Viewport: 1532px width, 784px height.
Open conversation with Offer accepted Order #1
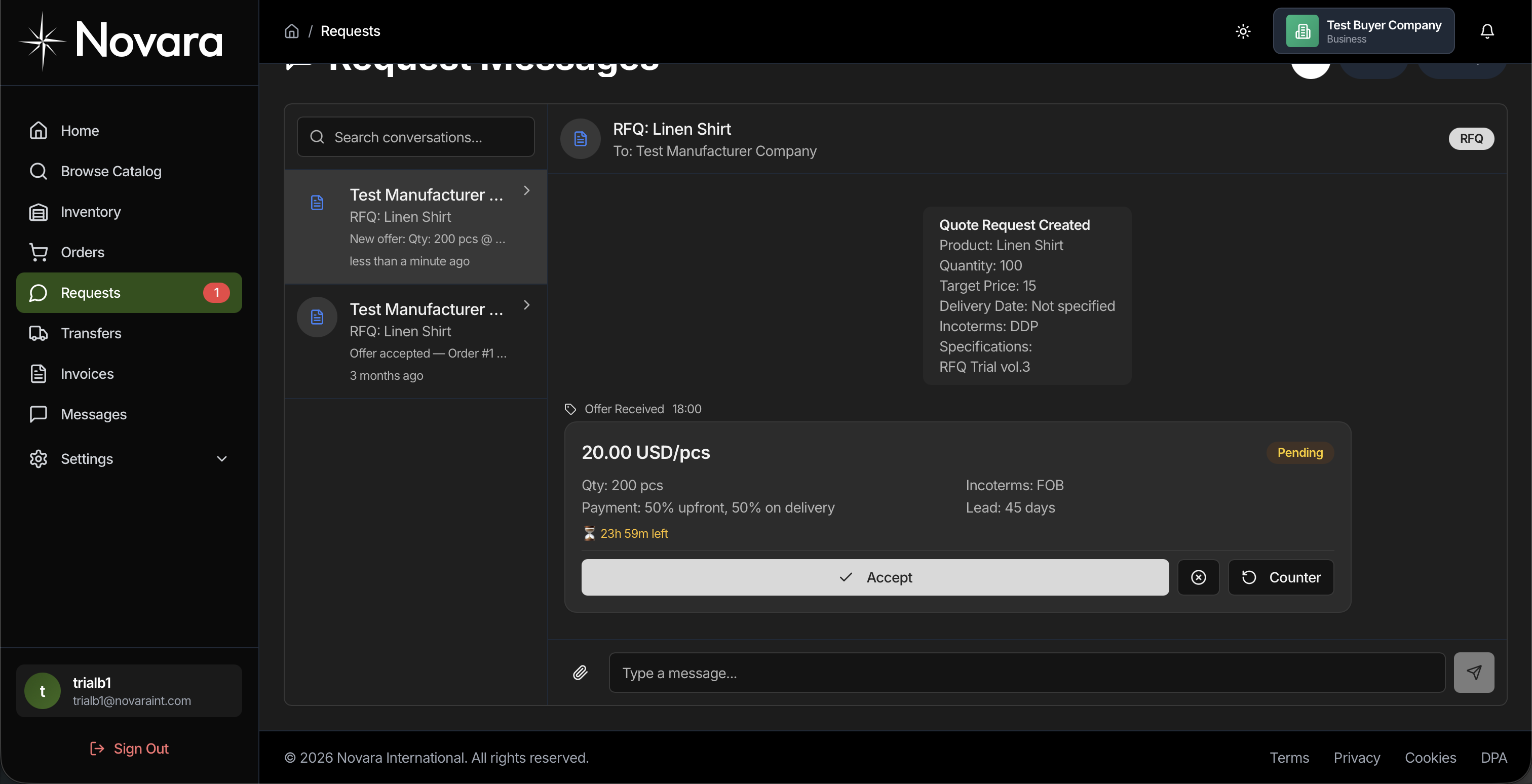(416, 342)
